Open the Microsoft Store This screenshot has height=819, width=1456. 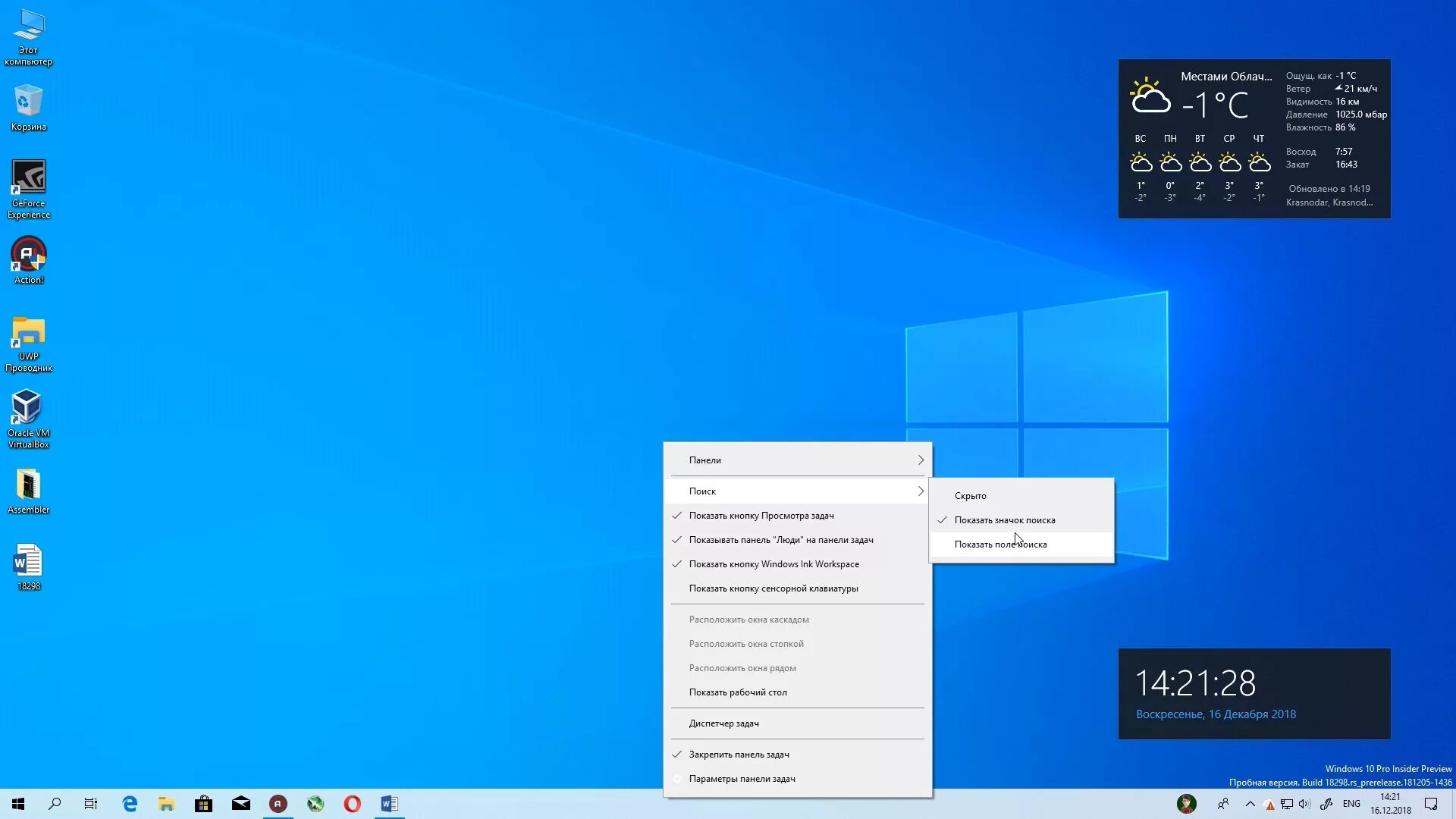click(203, 804)
